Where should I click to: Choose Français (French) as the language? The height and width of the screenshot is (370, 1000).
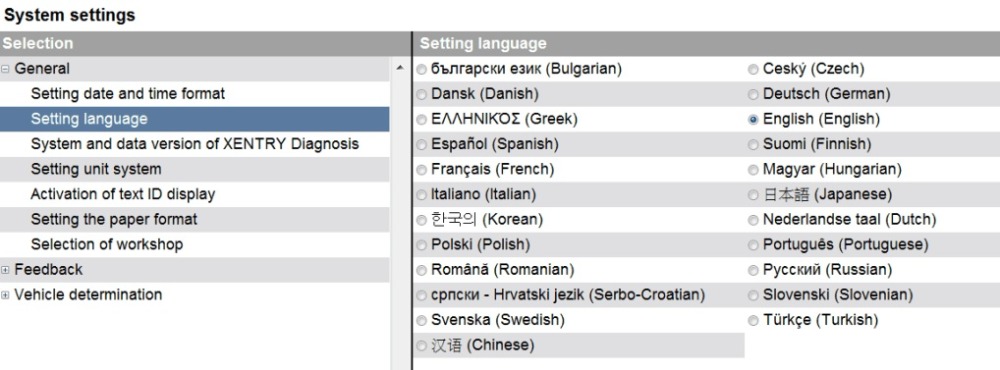coord(422,170)
